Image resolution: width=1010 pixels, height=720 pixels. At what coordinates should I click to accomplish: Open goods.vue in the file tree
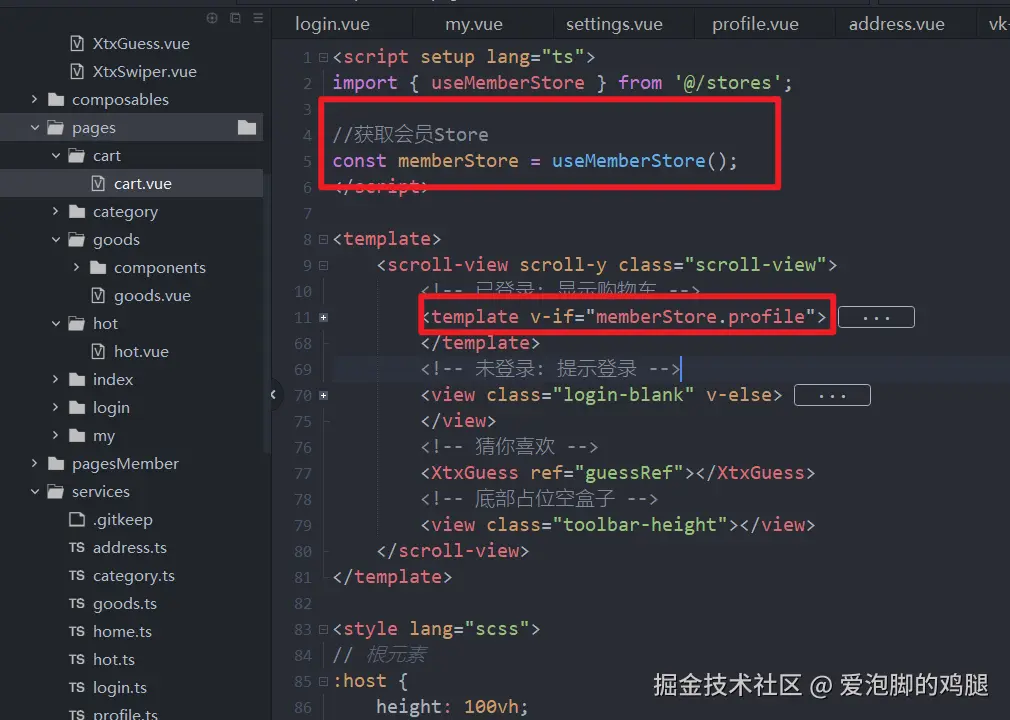point(152,296)
